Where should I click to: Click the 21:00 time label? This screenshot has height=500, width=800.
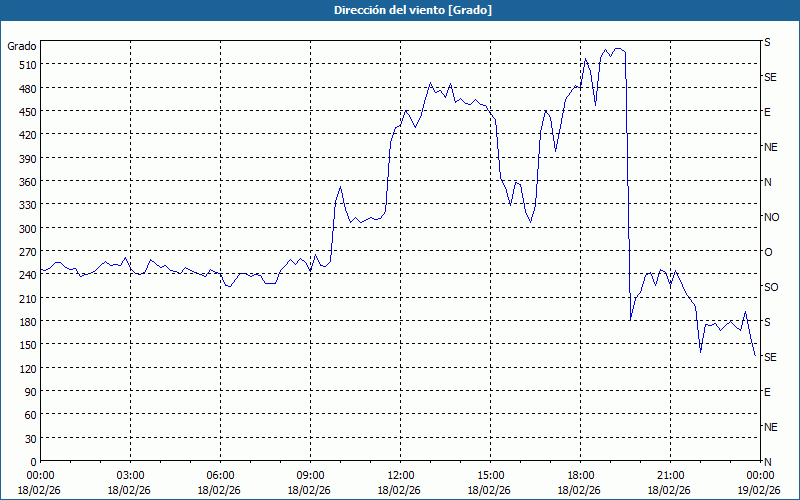[670, 476]
